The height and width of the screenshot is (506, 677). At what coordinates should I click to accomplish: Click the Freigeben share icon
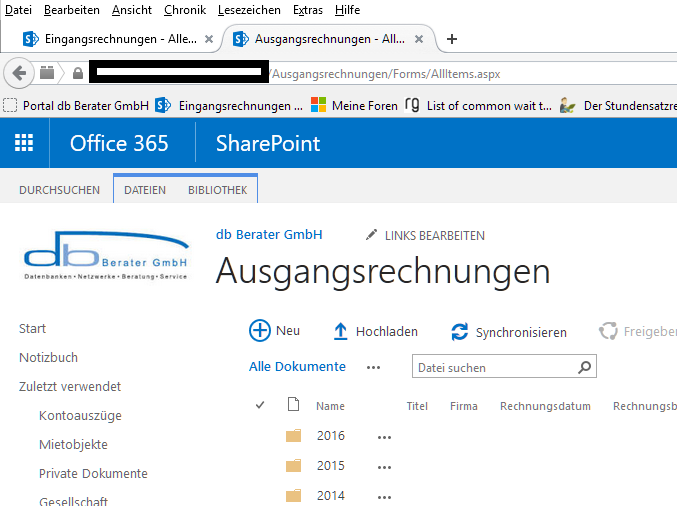(x=608, y=331)
